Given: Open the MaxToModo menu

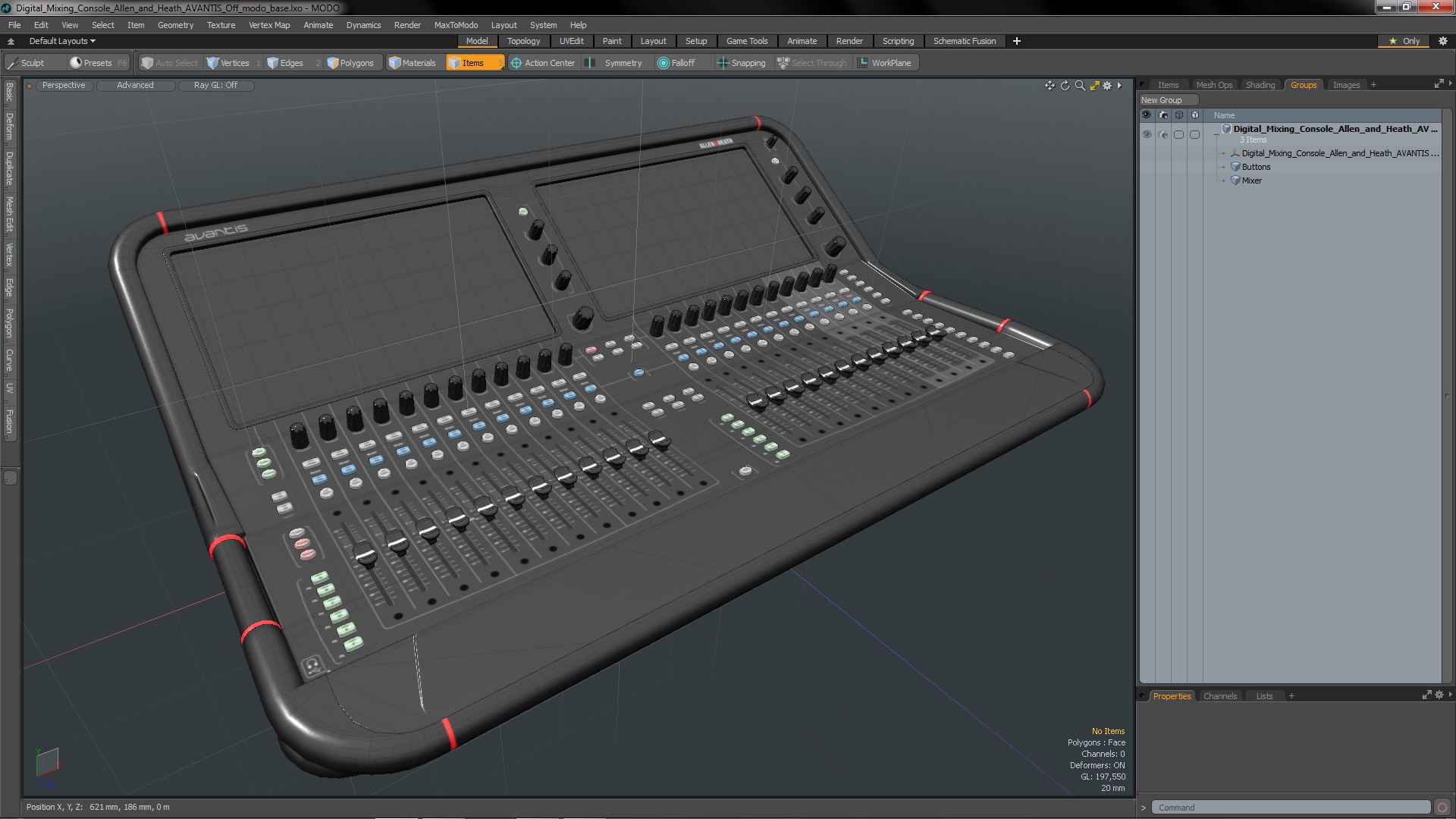Looking at the screenshot, I should point(456,25).
